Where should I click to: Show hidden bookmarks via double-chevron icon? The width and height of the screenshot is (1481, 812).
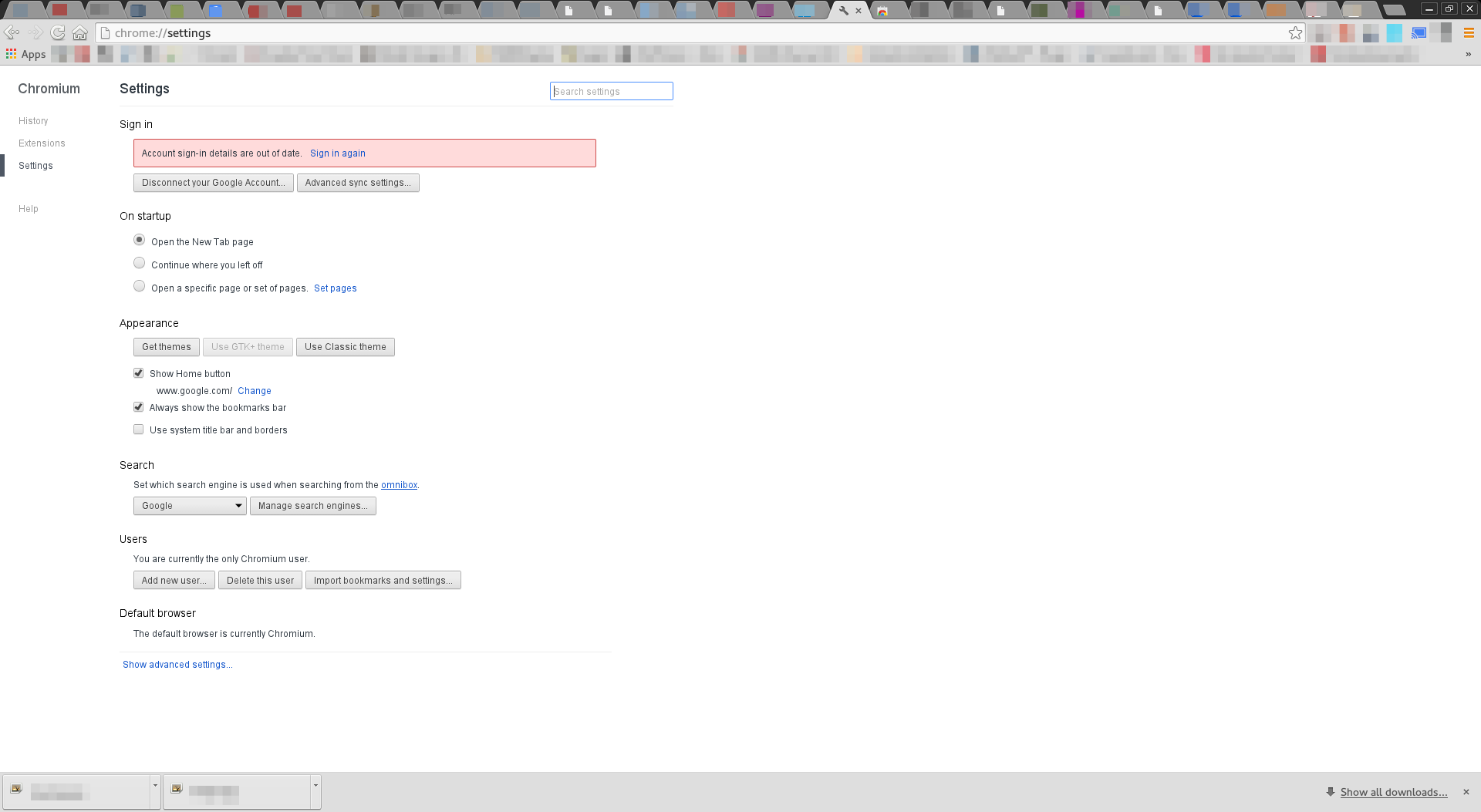[1468, 54]
